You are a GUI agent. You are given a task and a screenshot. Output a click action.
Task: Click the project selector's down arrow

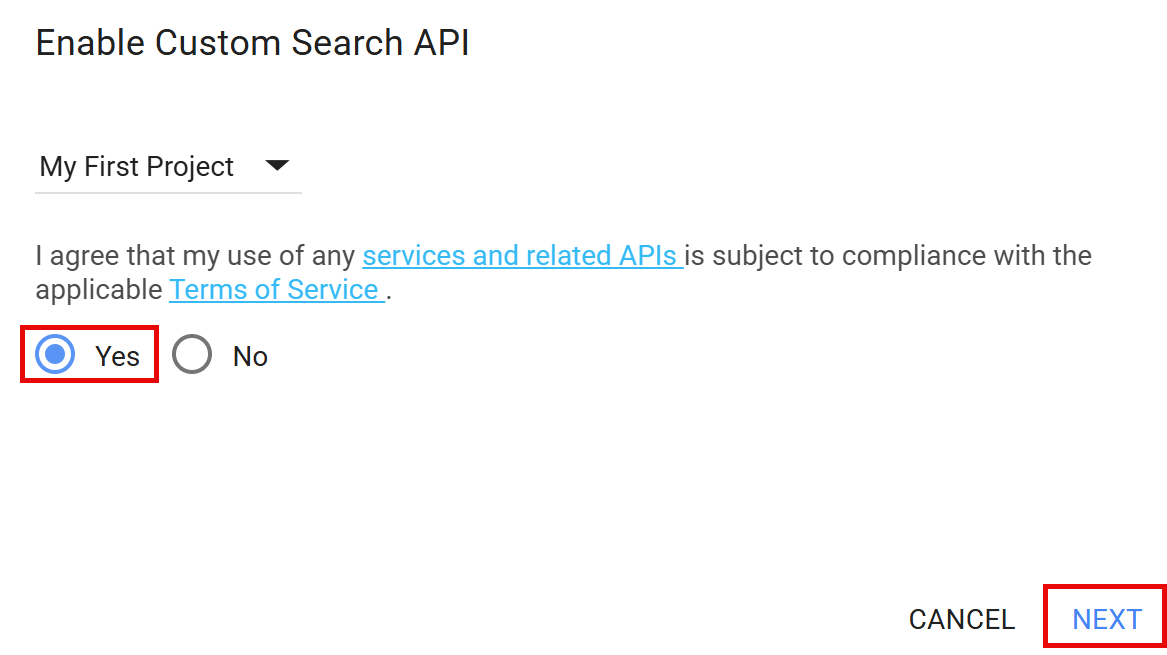(277, 166)
